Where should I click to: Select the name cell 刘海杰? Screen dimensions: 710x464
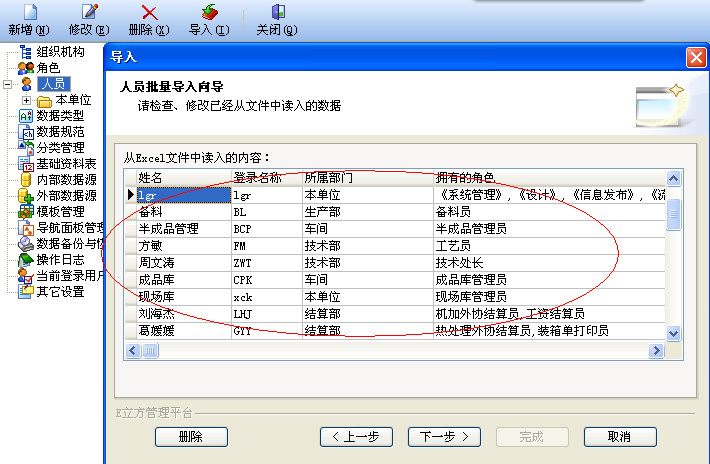tap(184, 314)
